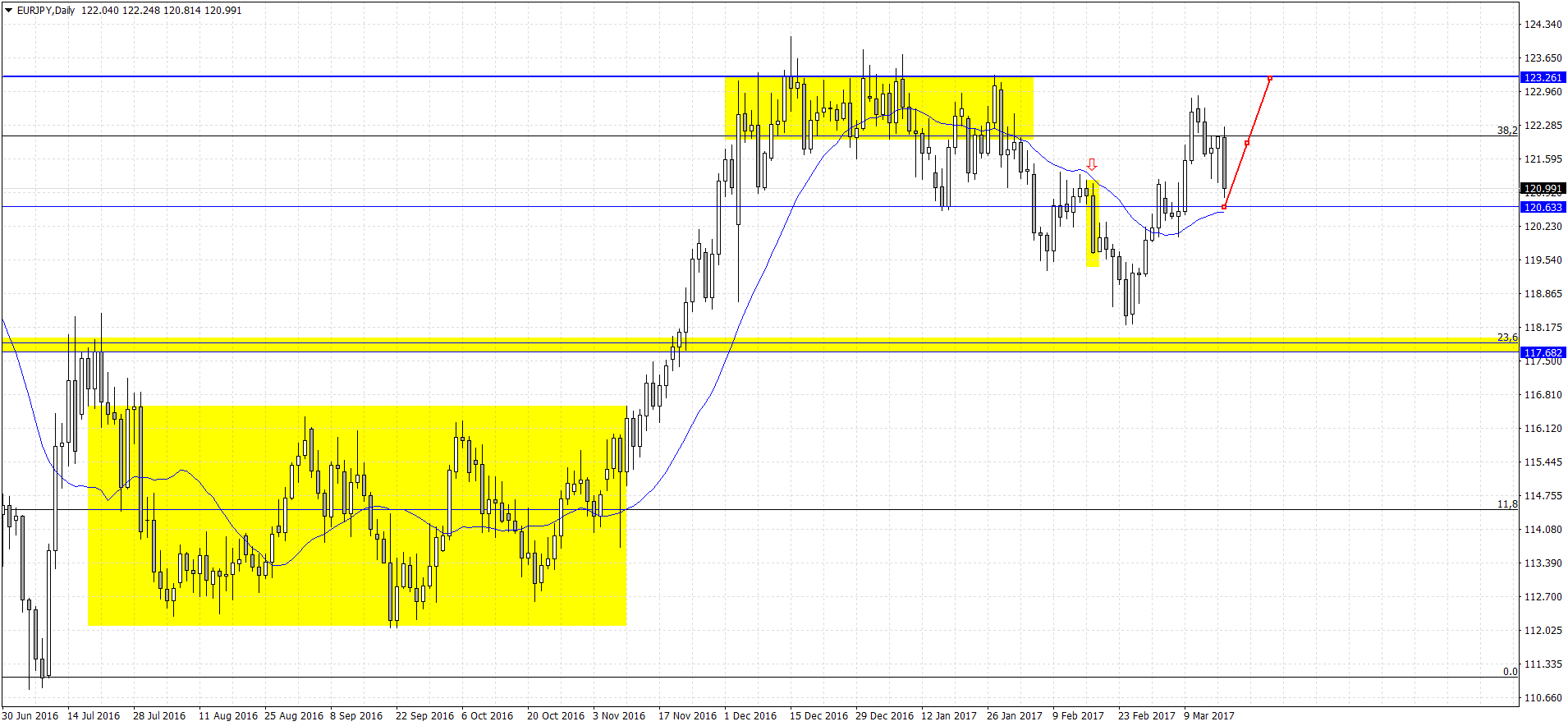Click the black 120.991 current price tag
Screen dimensions: 1568x726
pos(1543,189)
